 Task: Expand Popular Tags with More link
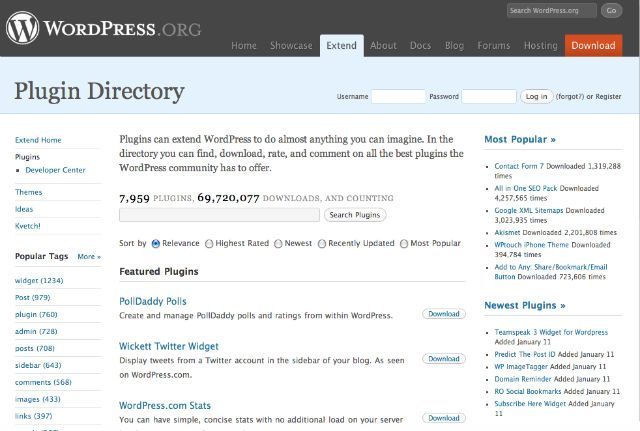tap(89, 256)
